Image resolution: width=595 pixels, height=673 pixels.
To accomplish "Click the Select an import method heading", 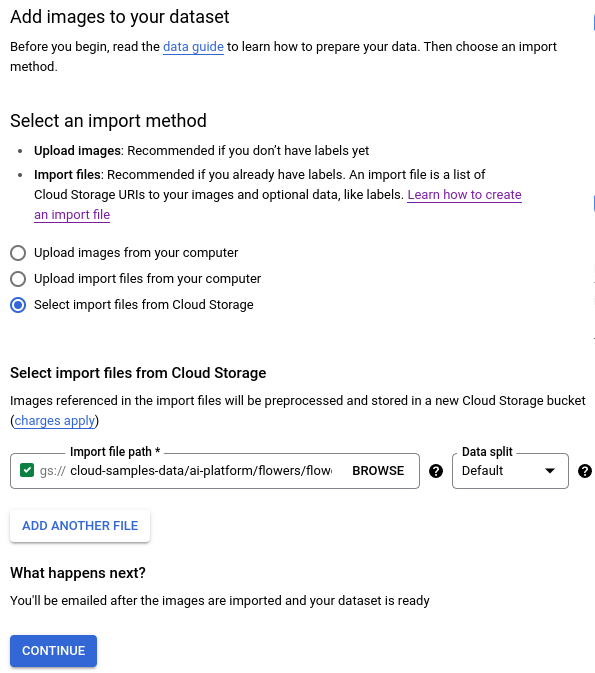I will [108, 121].
